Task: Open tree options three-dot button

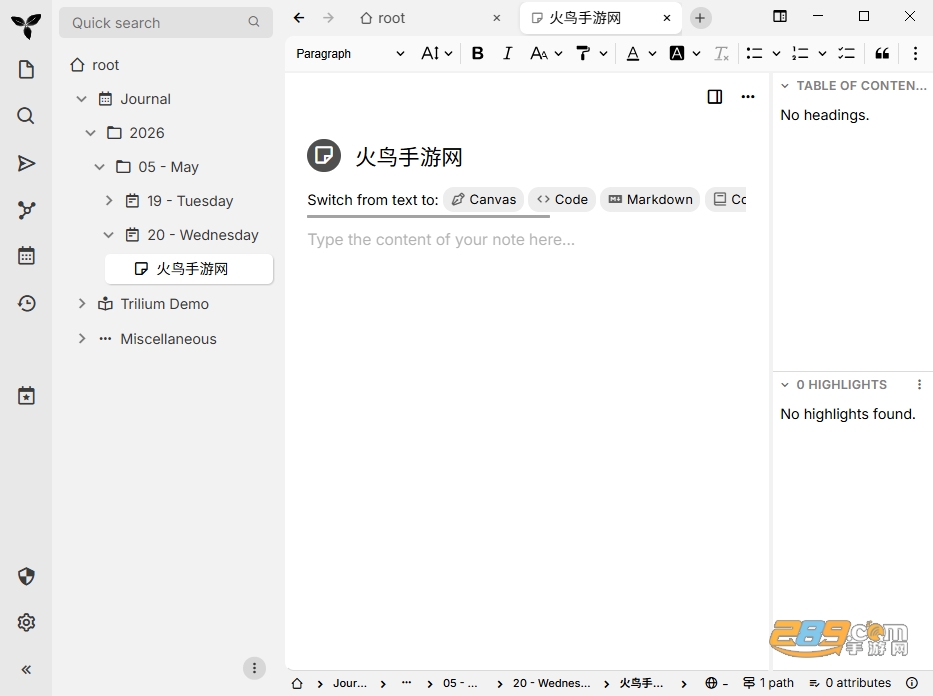Action: click(x=254, y=668)
